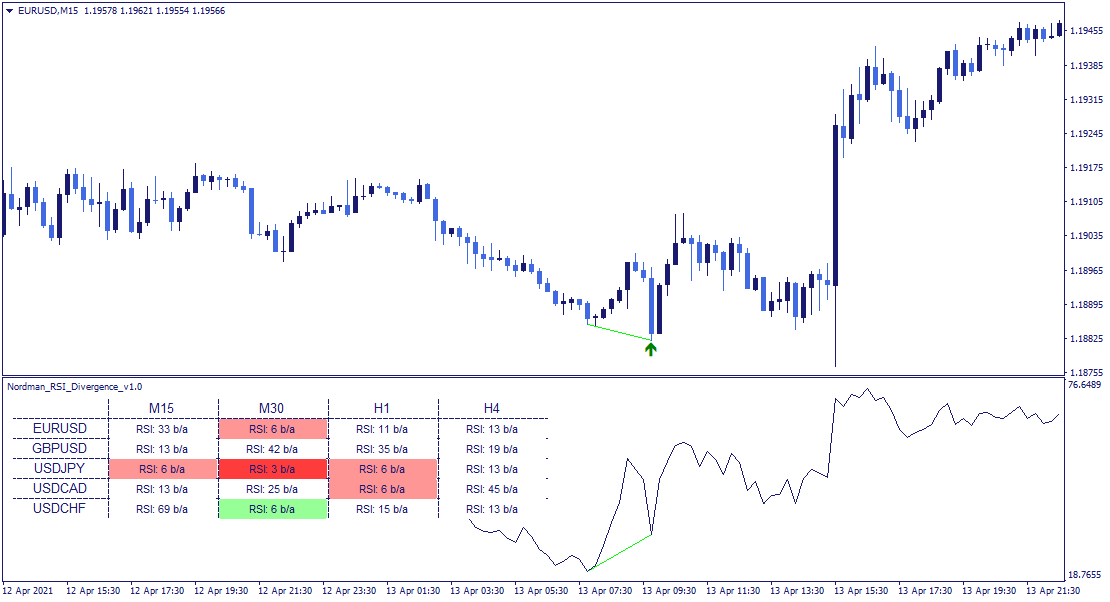The image size is (1110, 602).
Task: Click the 1.19385 price scale label
Action: click(1087, 65)
